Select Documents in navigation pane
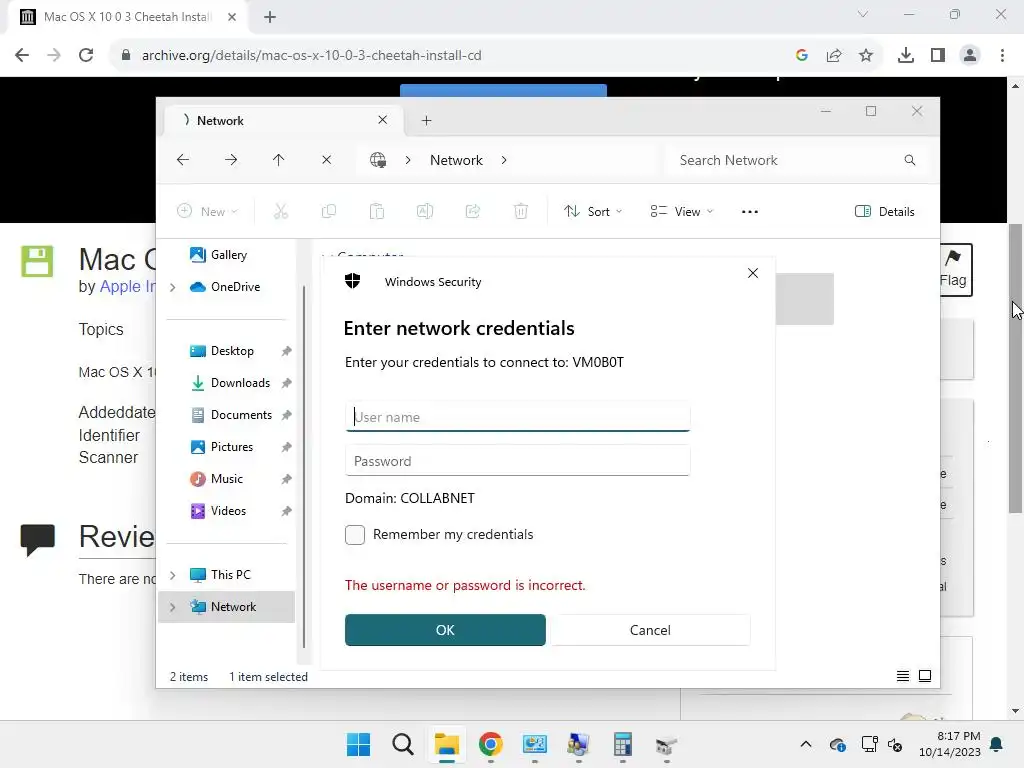Screen dimensions: 1024x768 pyautogui.click(x=241, y=415)
